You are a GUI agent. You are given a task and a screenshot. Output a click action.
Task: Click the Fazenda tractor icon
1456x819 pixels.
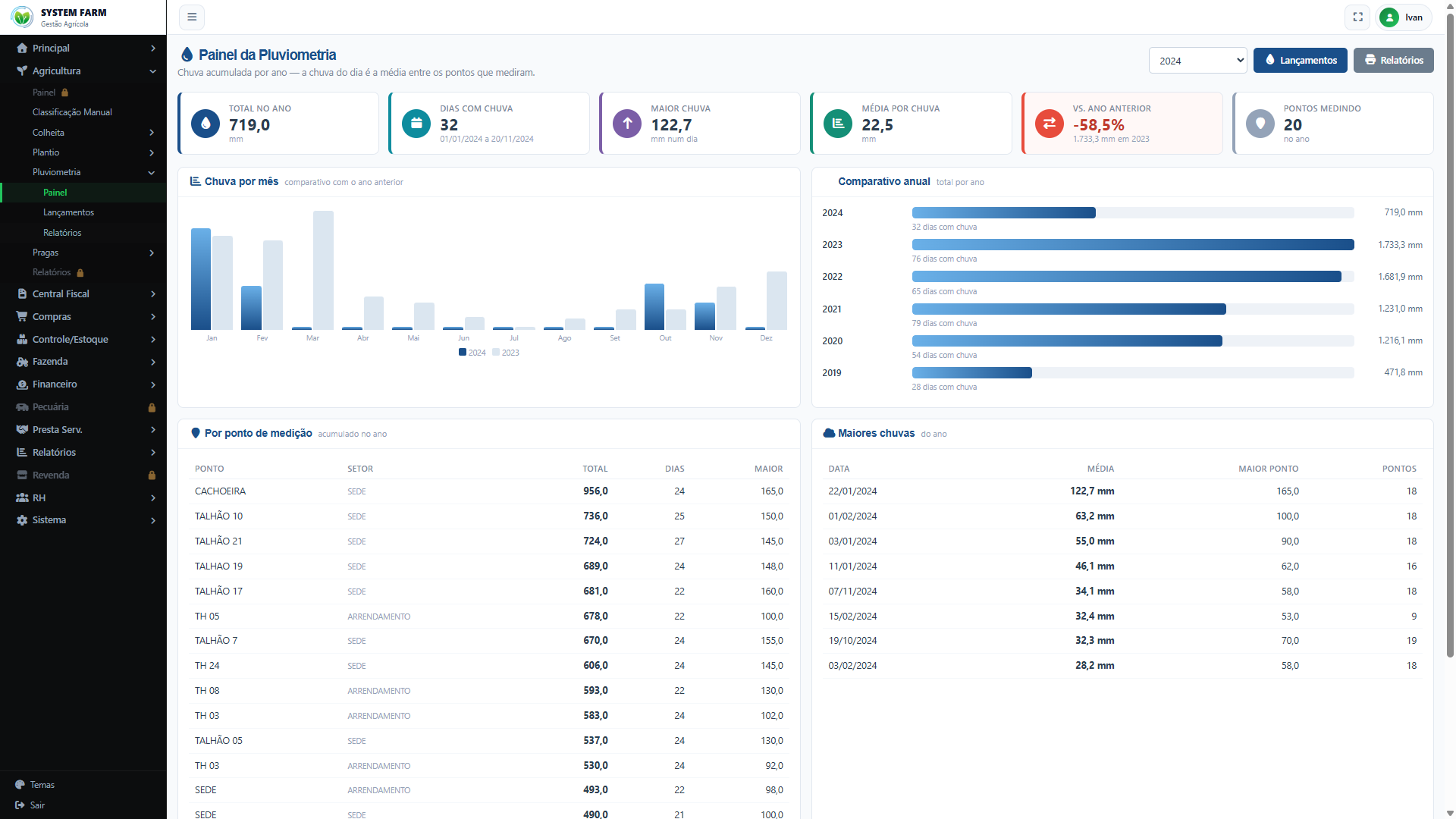point(22,362)
